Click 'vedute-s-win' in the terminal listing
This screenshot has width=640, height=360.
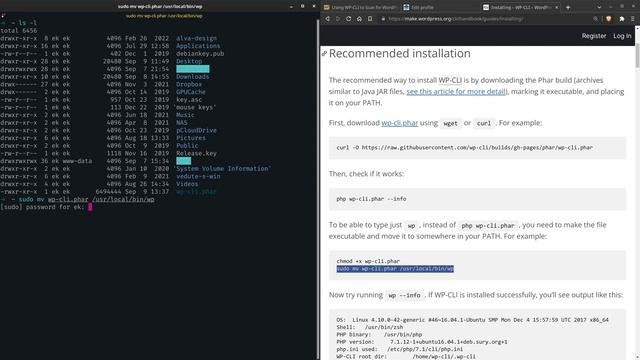198,176
